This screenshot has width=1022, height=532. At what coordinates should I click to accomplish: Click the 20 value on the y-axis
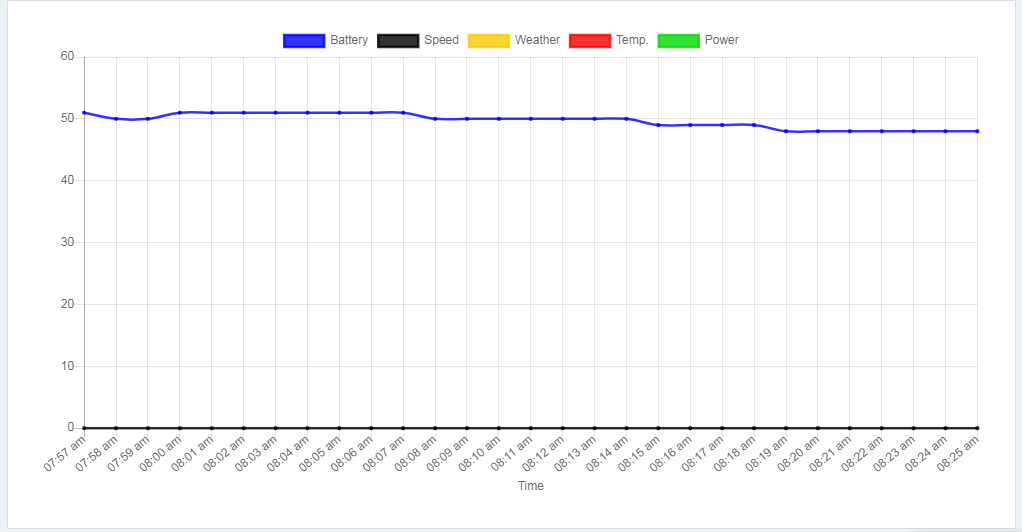[68, 304]
